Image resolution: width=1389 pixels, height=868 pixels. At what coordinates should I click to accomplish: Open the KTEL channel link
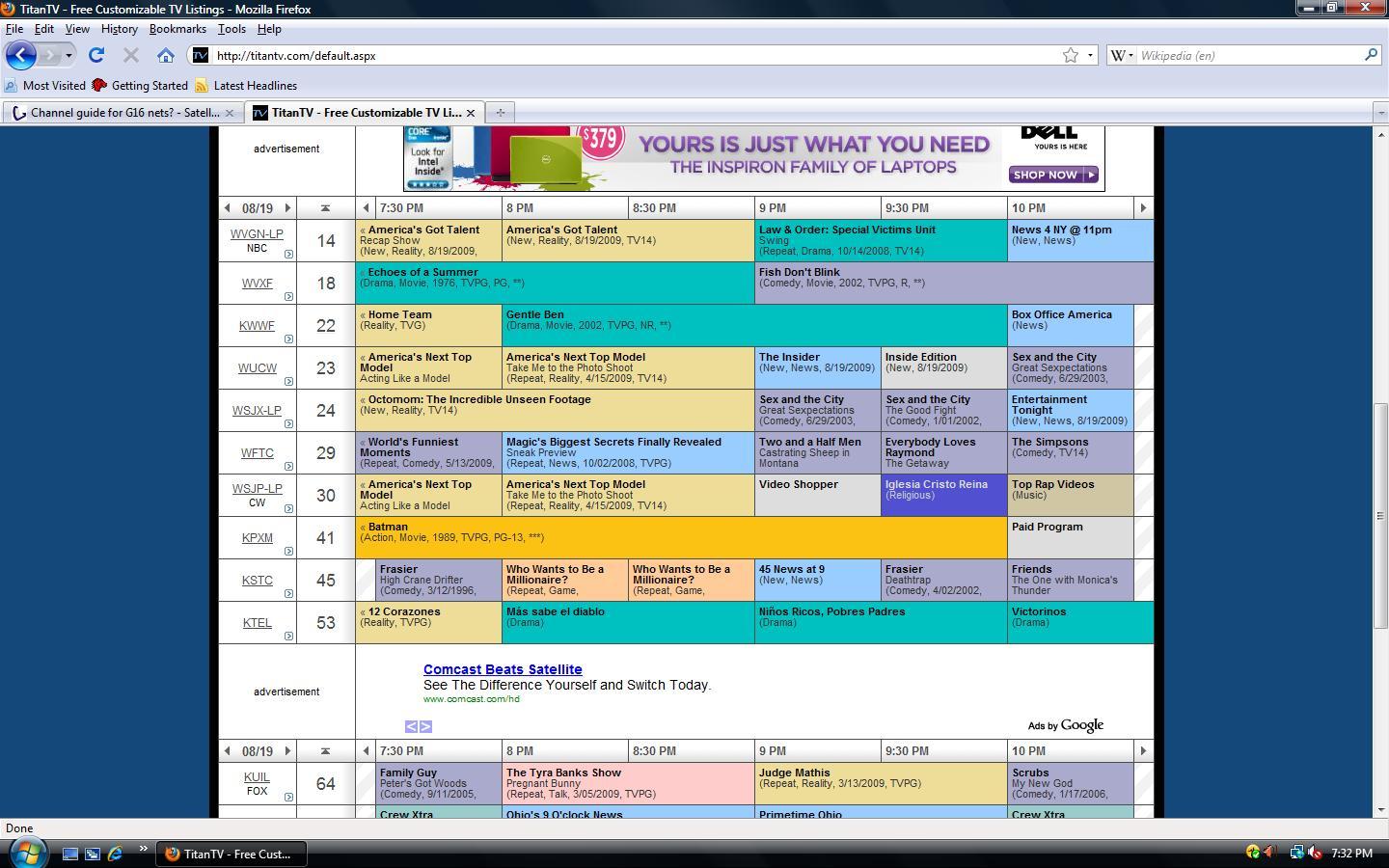point(257,623)
